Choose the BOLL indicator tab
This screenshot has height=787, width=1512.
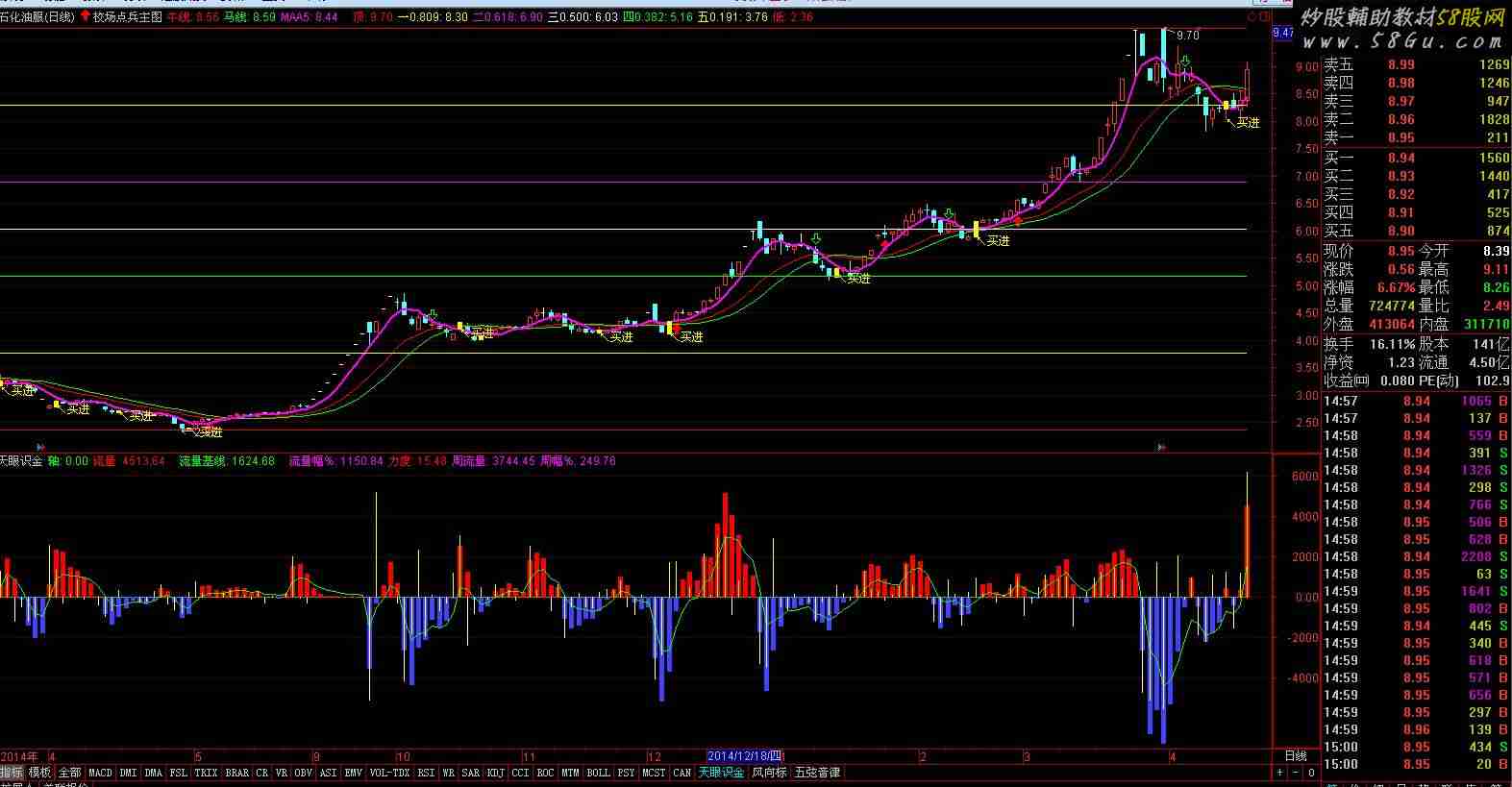point(599,773)
